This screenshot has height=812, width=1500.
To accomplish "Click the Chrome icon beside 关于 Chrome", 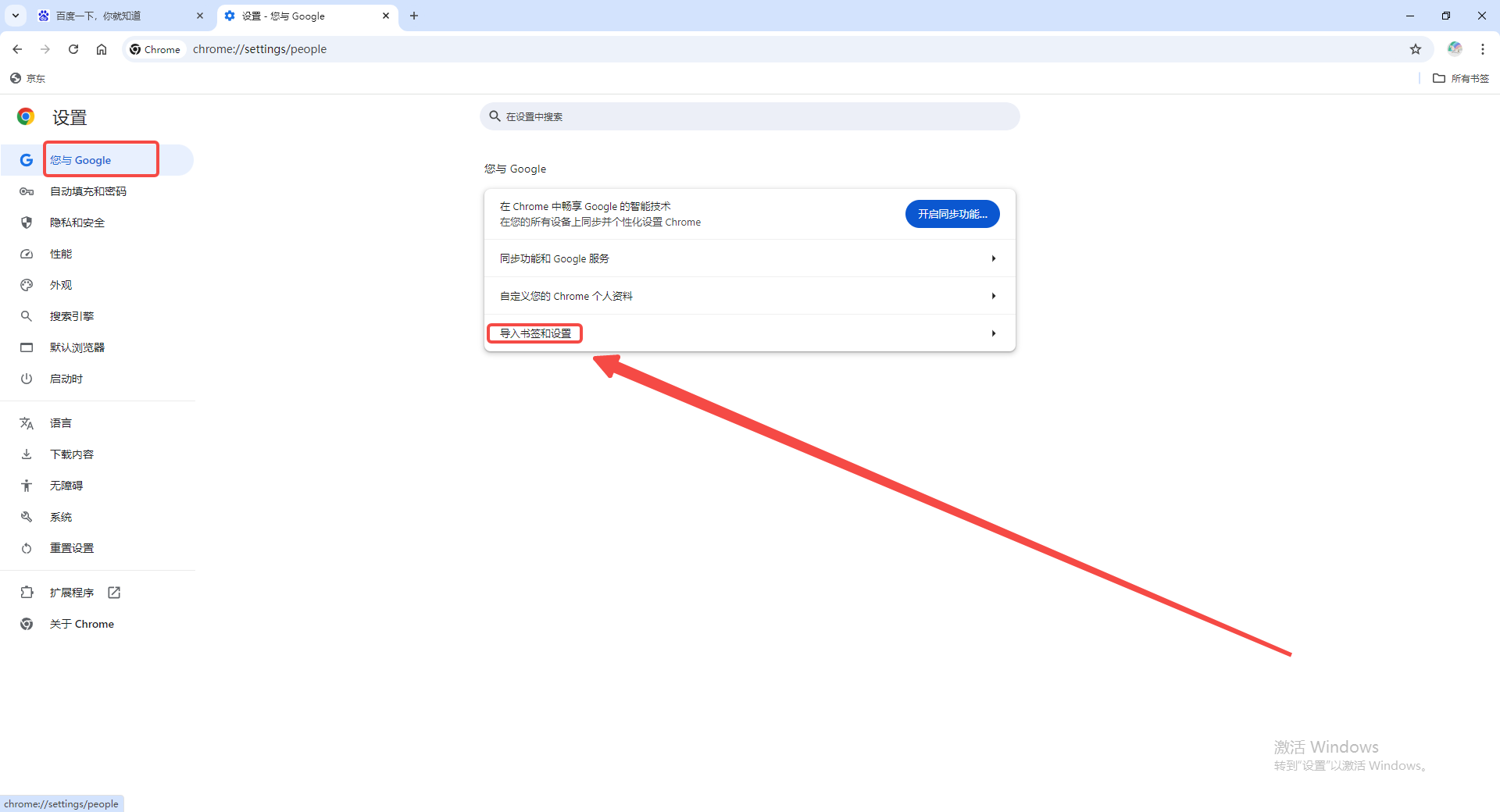I will [x=27, y=624].
